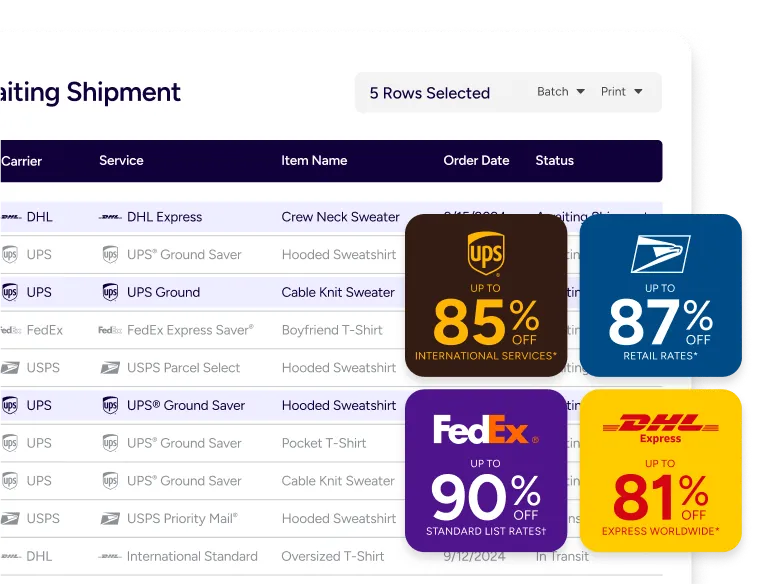Click the FedEx logo on purple card

pos(485,429)
